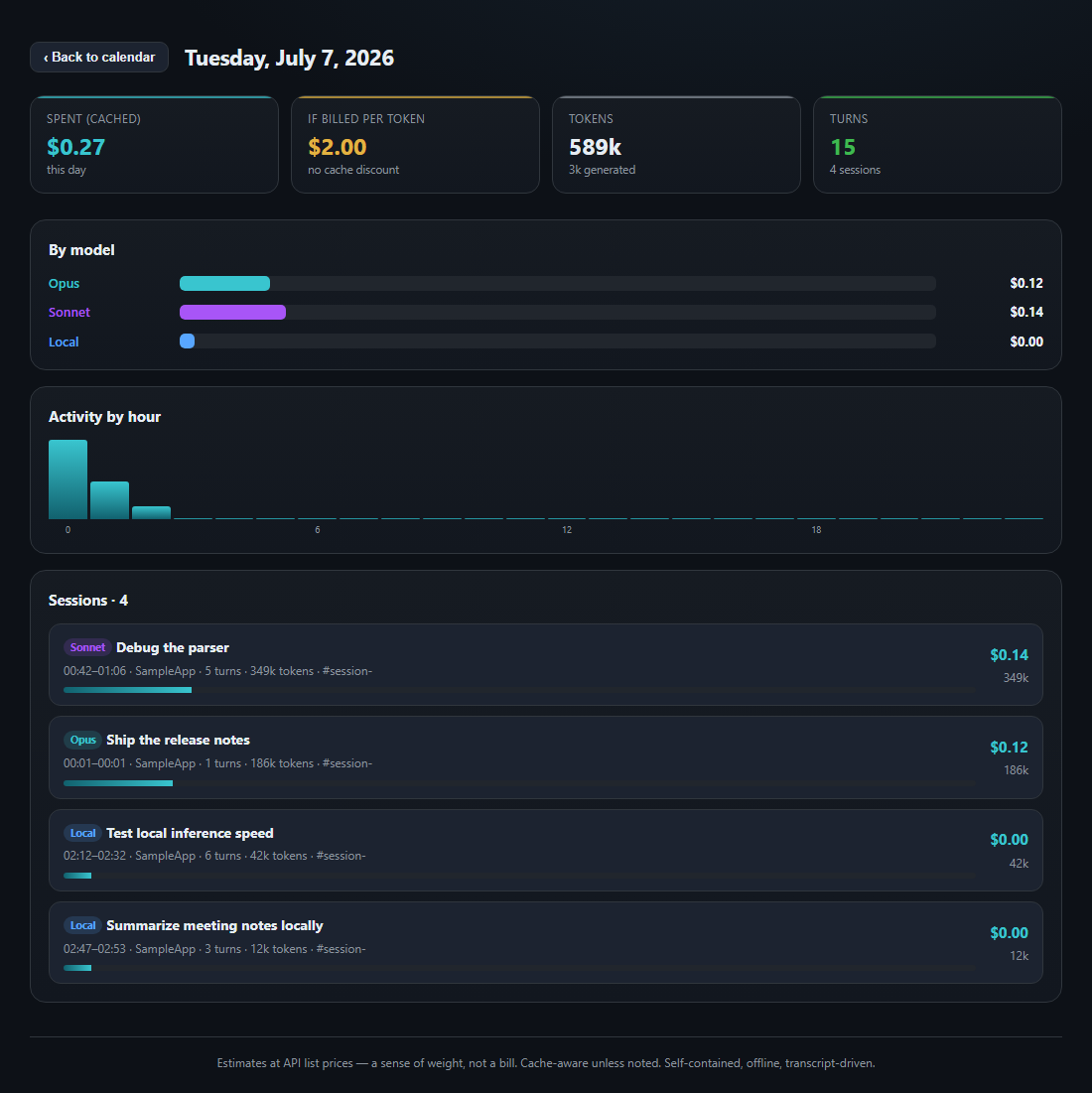Select the Spent (cached) $0.27 card
Screen dimensions: 1092x1093
[154, 144]
